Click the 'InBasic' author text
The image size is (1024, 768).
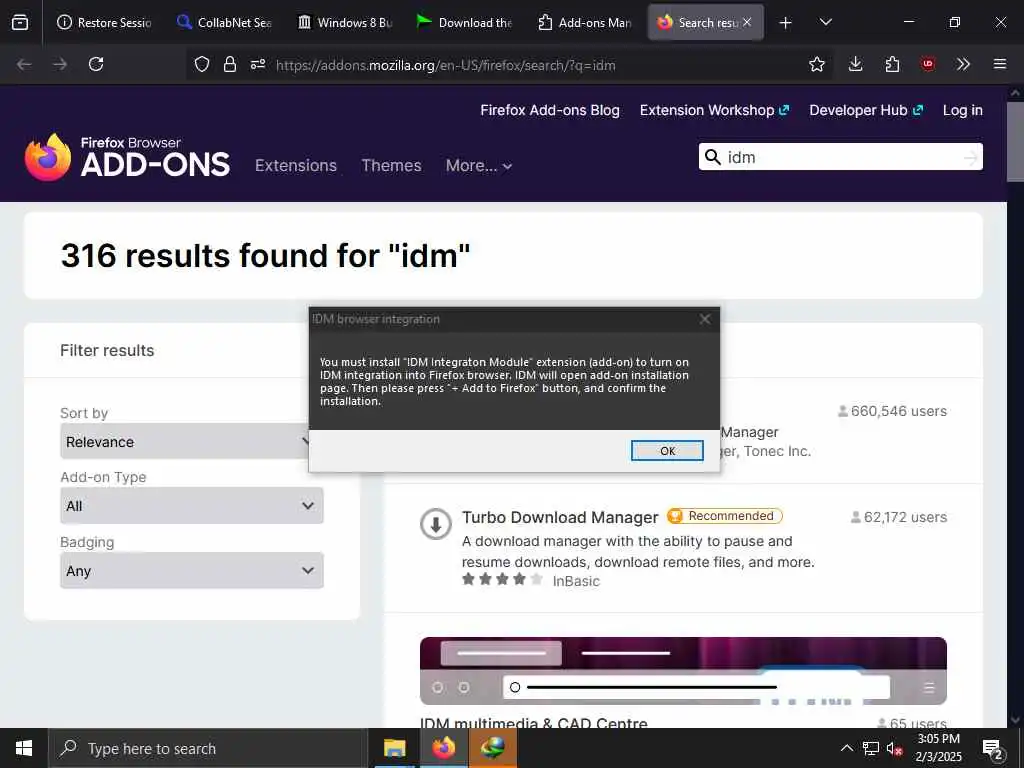[x=575, y=581]
